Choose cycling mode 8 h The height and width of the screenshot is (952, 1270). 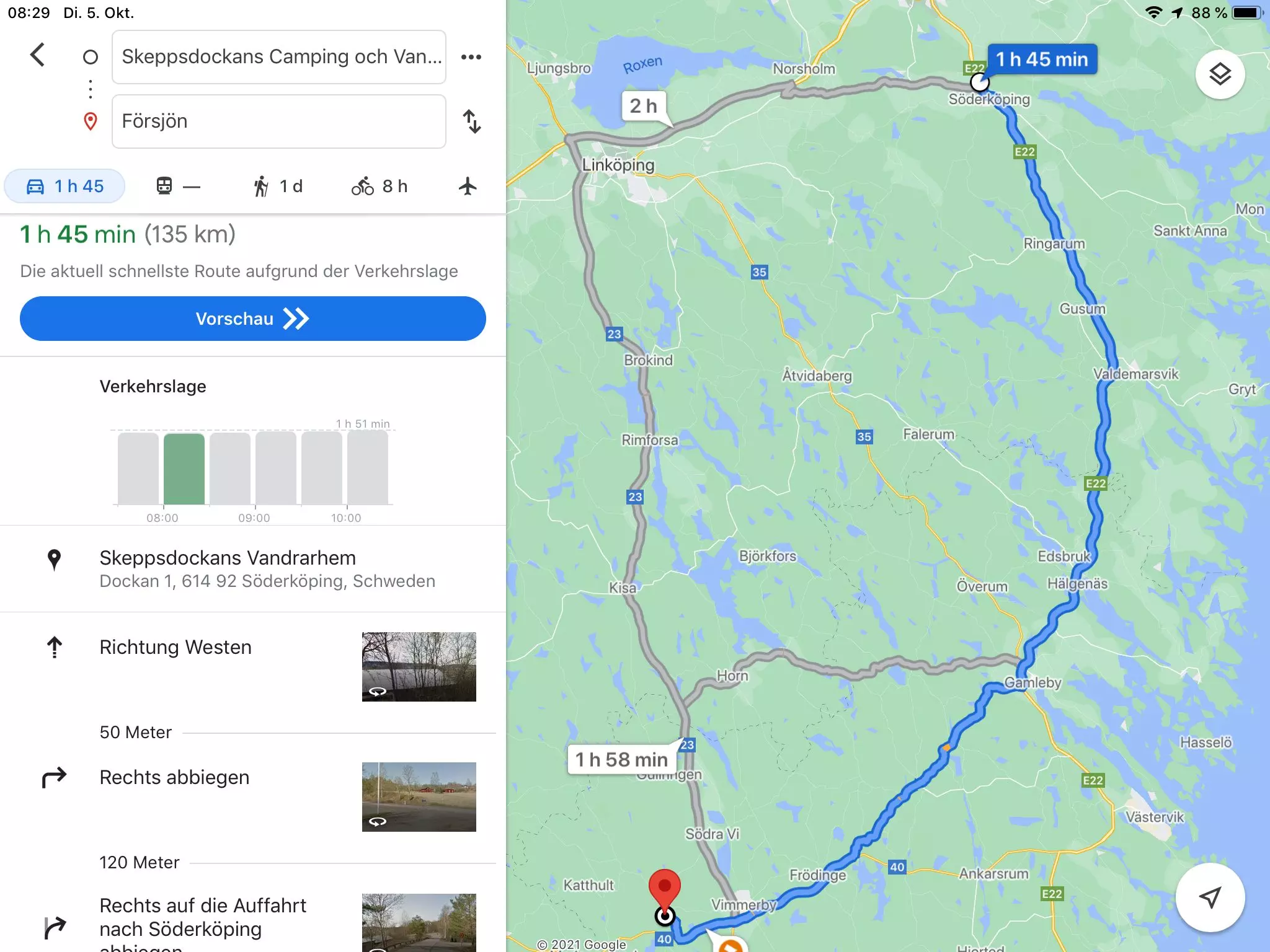pos(380,186)
